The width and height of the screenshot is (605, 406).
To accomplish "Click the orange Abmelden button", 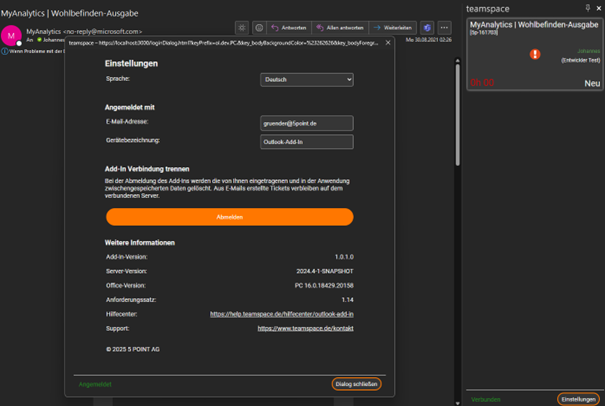I will click(x=230, y=217).
